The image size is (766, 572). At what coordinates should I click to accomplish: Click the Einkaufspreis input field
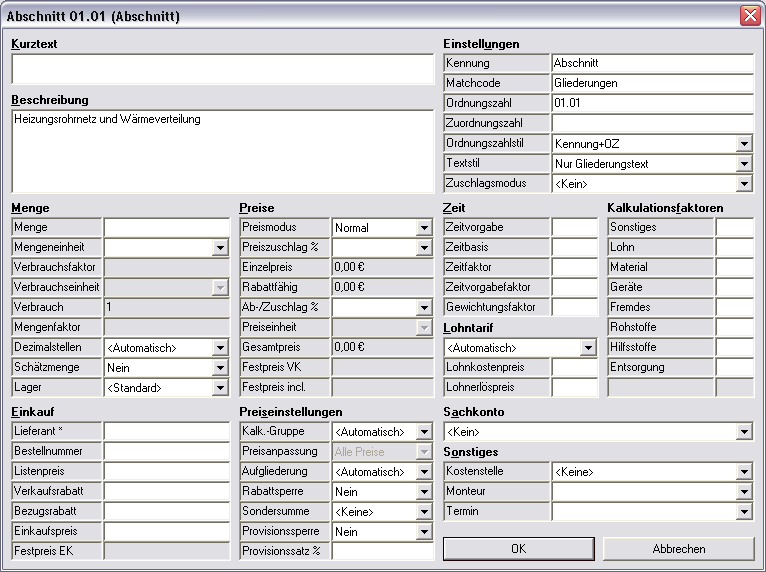click(167, 531)
